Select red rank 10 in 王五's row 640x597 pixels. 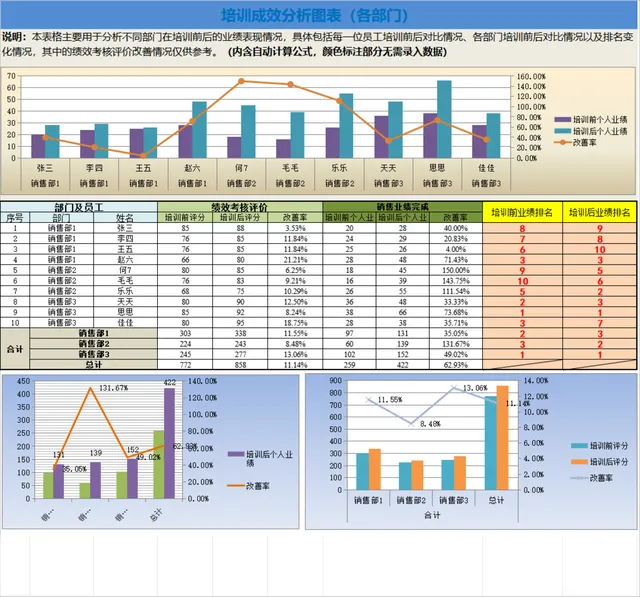[600, 249]
